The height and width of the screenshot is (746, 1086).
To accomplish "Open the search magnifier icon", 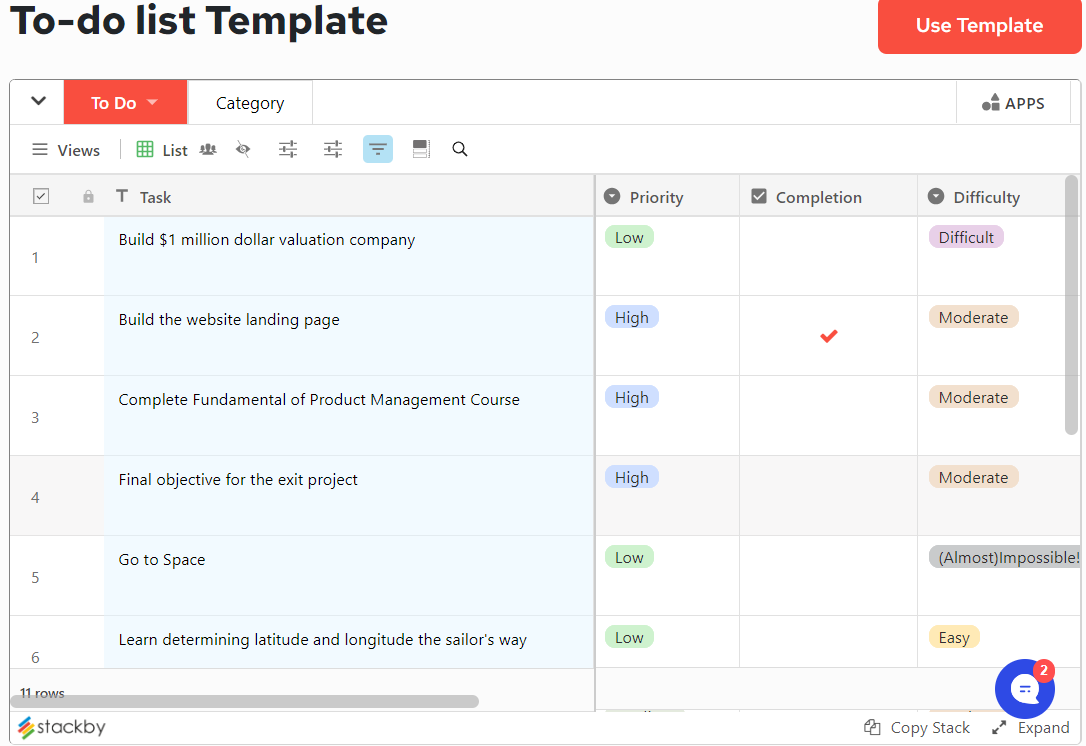I will tap(460, 149).
